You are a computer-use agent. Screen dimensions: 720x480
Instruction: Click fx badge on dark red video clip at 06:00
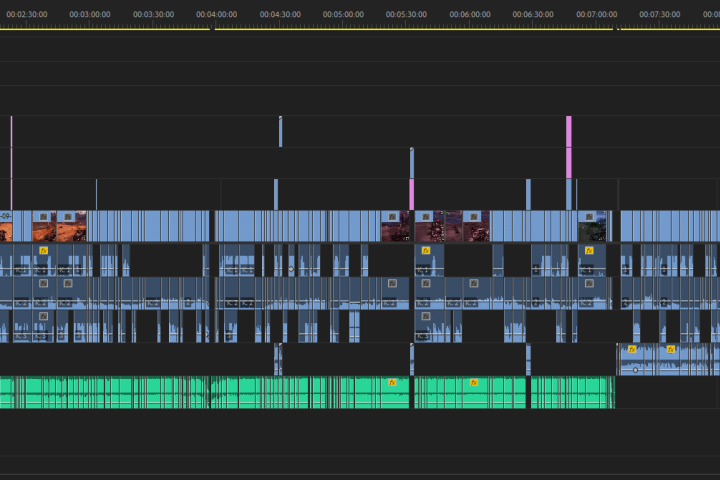click(x=474, y=217)
